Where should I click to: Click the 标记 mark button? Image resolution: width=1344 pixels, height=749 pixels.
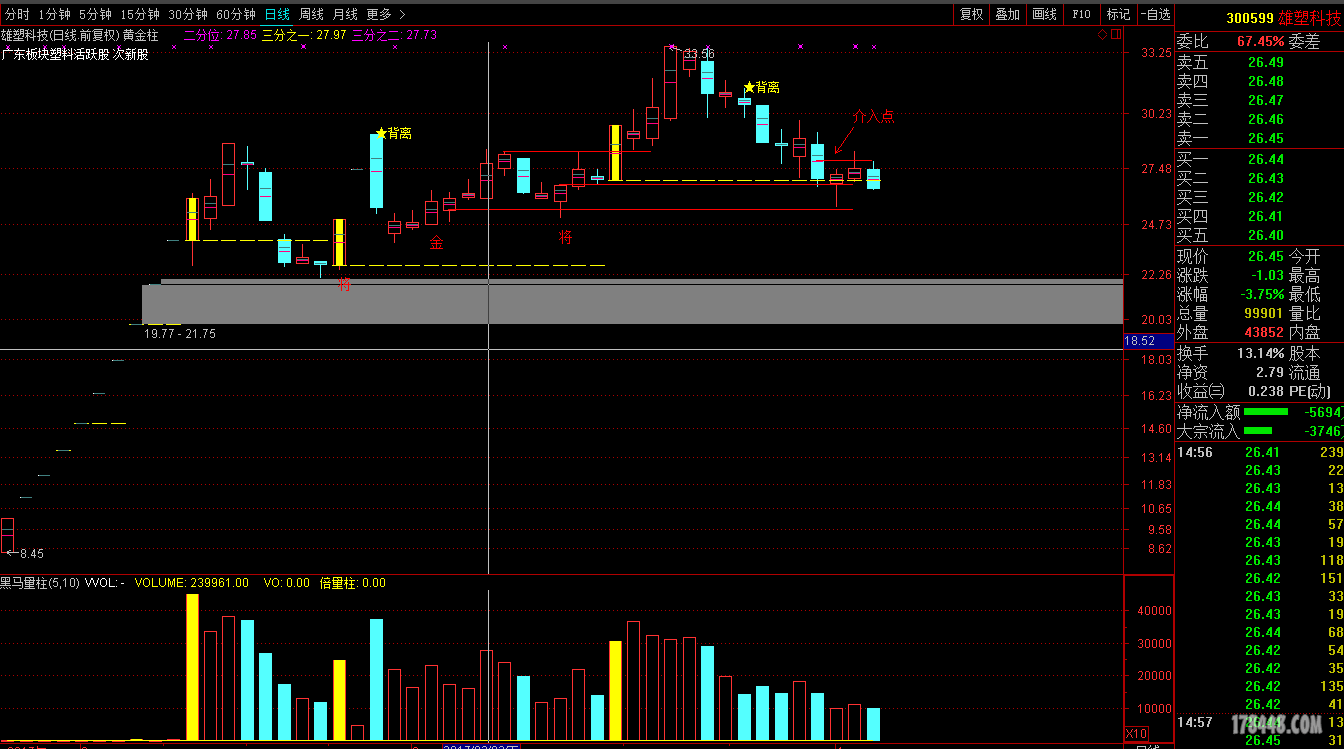1117,14
